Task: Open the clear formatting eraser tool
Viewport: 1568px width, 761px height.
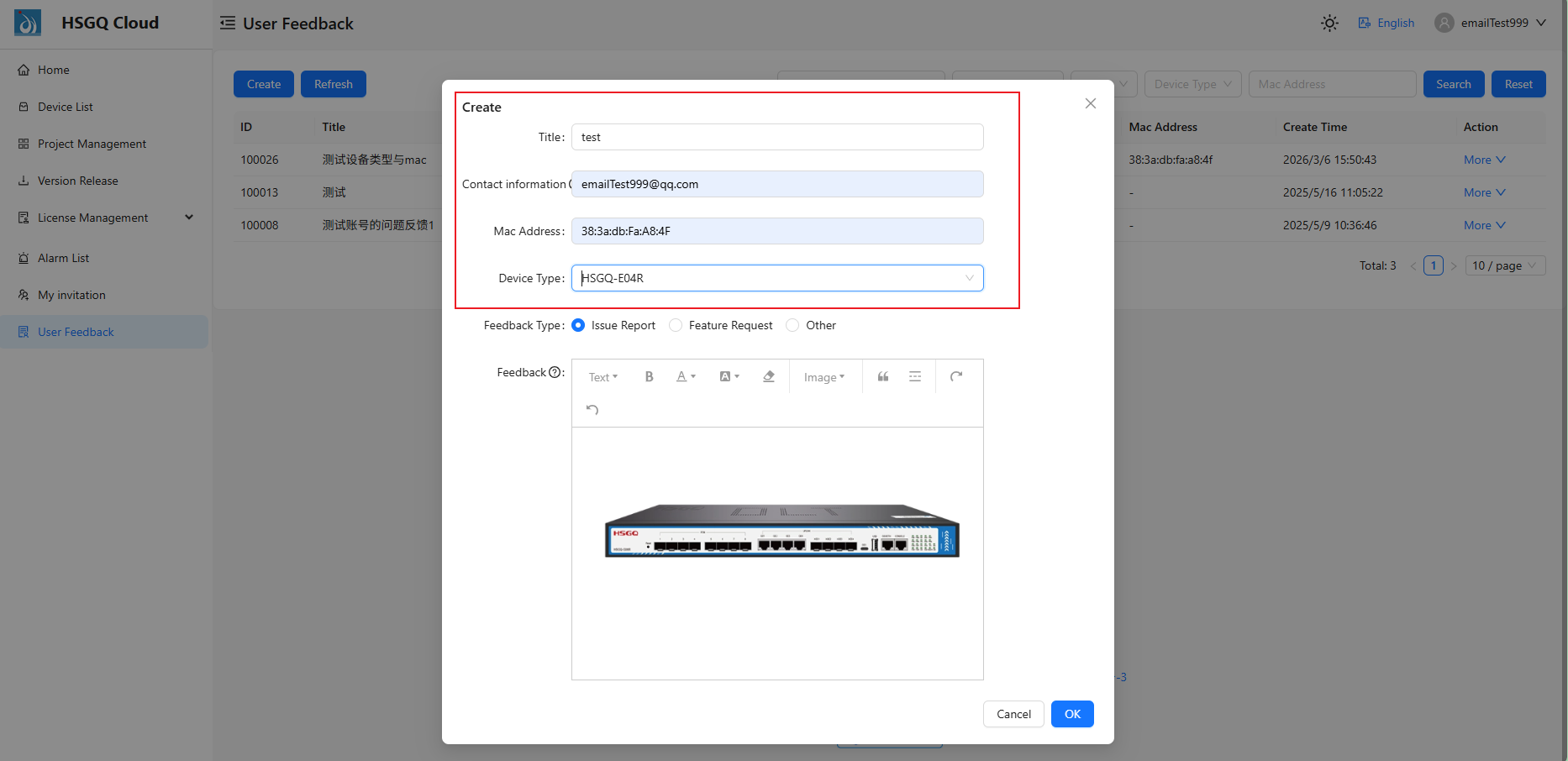Action: coord(768,376)
